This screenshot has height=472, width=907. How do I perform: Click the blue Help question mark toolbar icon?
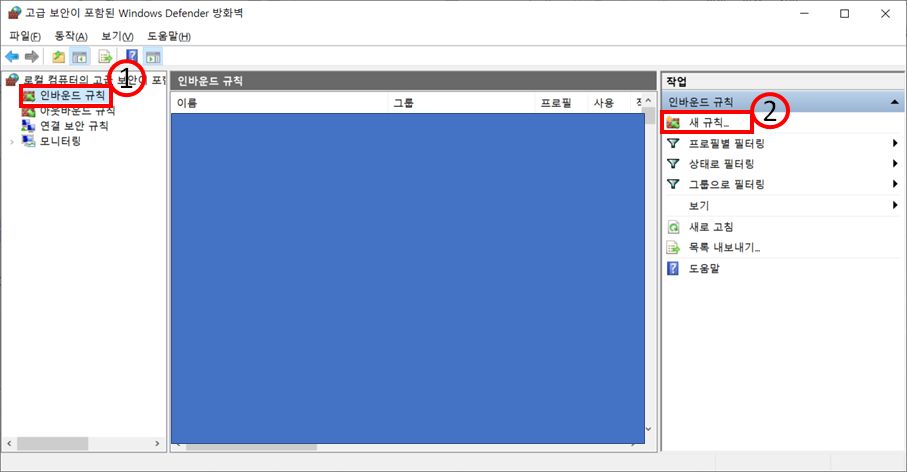click(132, 57)
